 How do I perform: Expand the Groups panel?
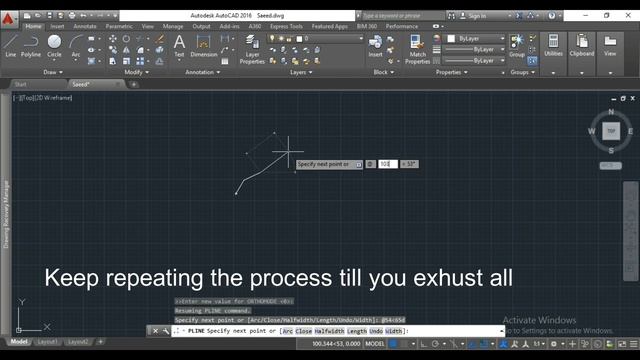point(522,72)
